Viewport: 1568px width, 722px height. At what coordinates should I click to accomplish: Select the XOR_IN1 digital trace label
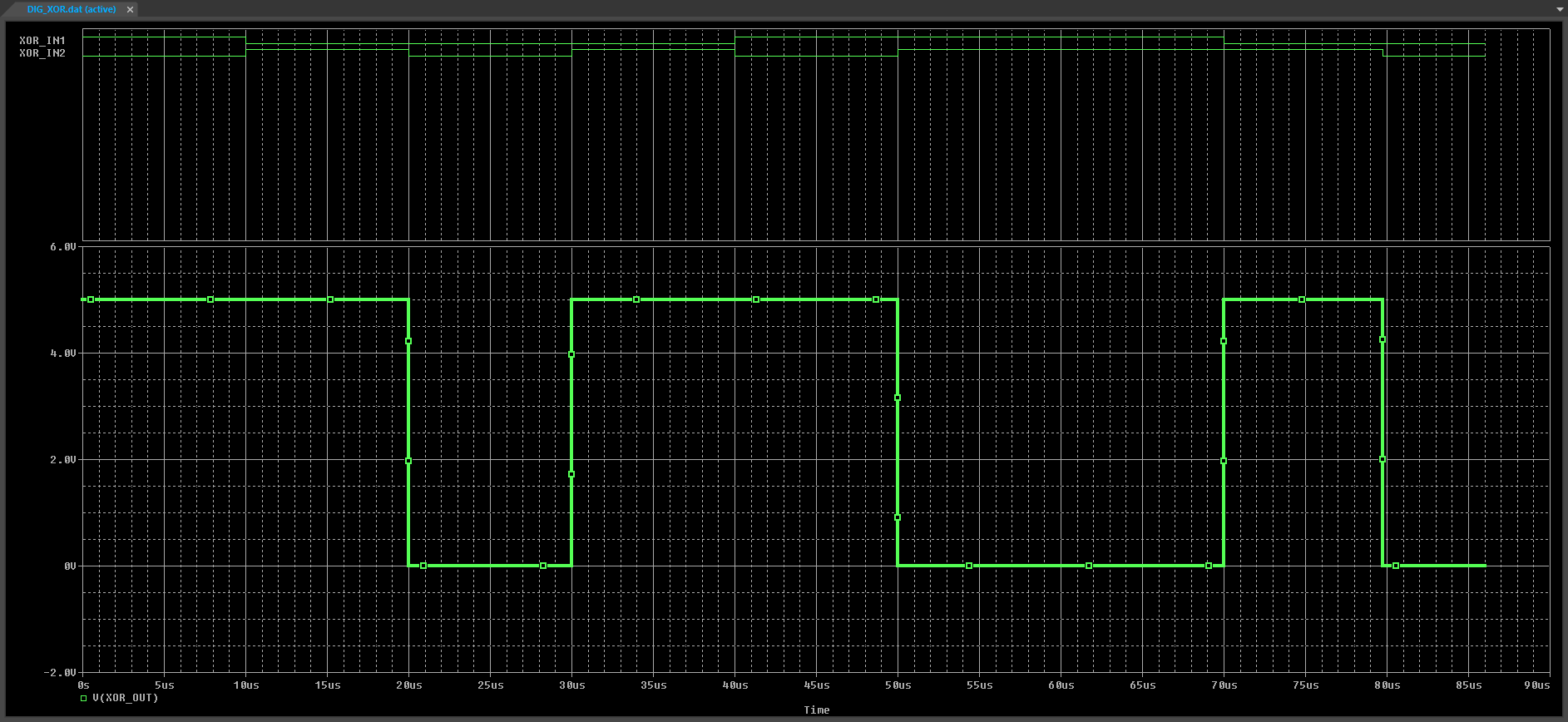click(x=42, y=41)
